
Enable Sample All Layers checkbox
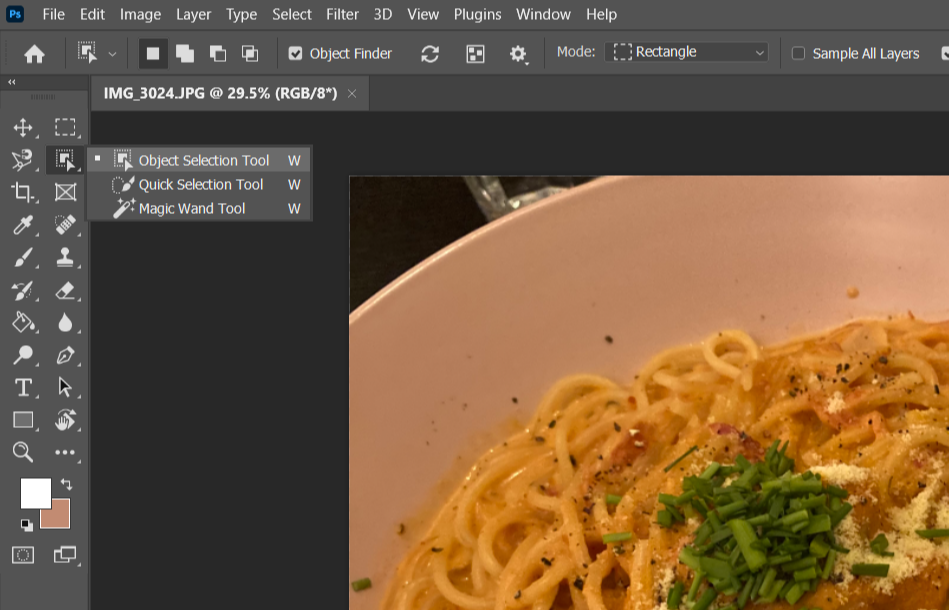click(798, 54)
